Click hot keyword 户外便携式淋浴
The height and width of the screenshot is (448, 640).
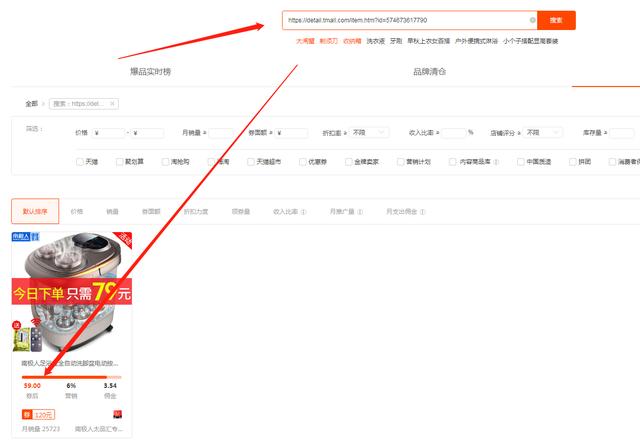[476, 41]
